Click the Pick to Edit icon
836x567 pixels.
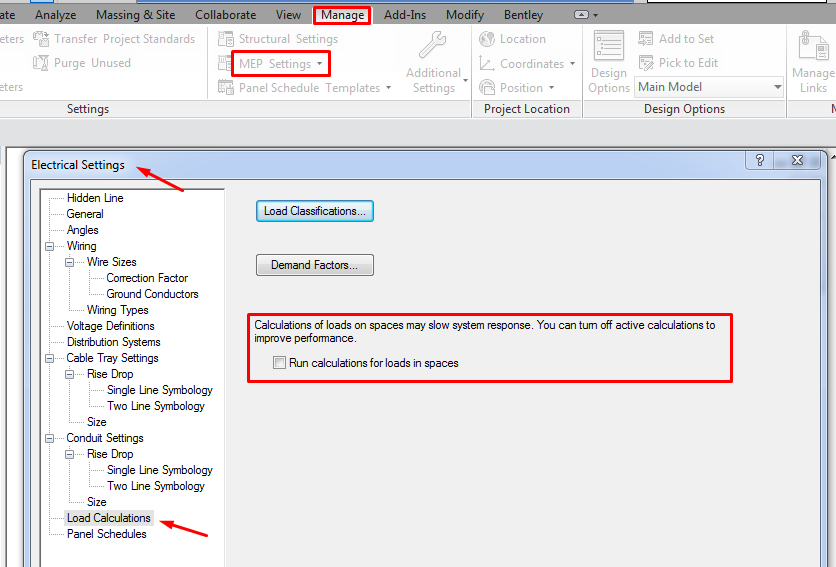click(646, 63)
